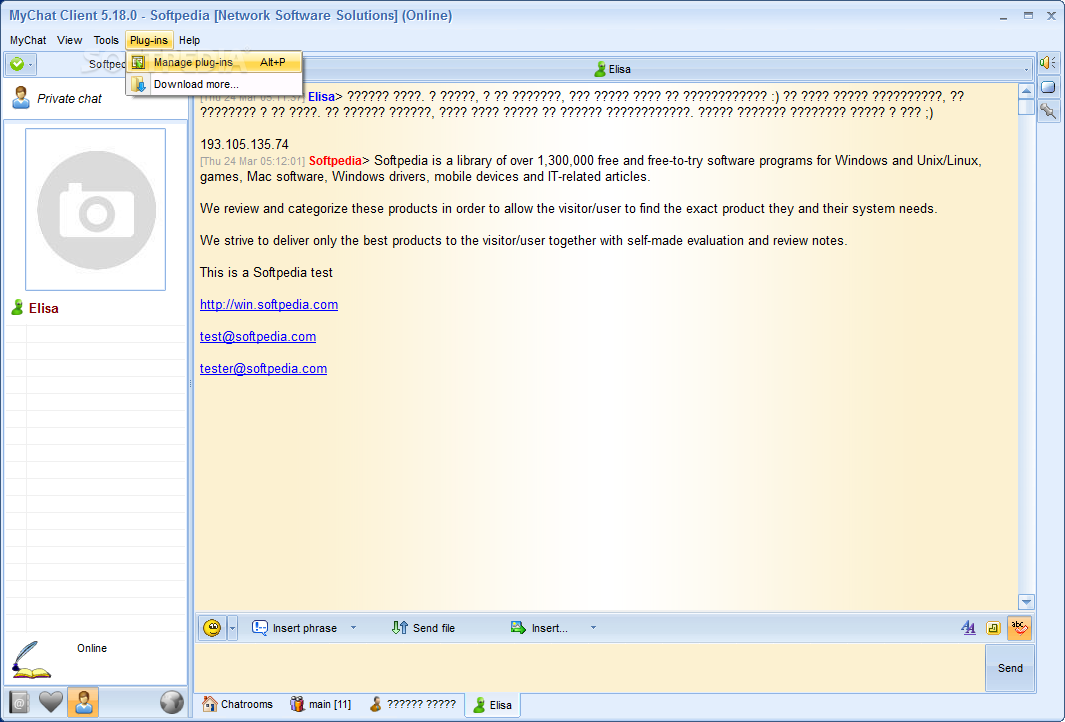The height and width of the screenshot is (722, 1065).
Task: Click the Softpedia sender name in chat
Action: tap(335, 161)
